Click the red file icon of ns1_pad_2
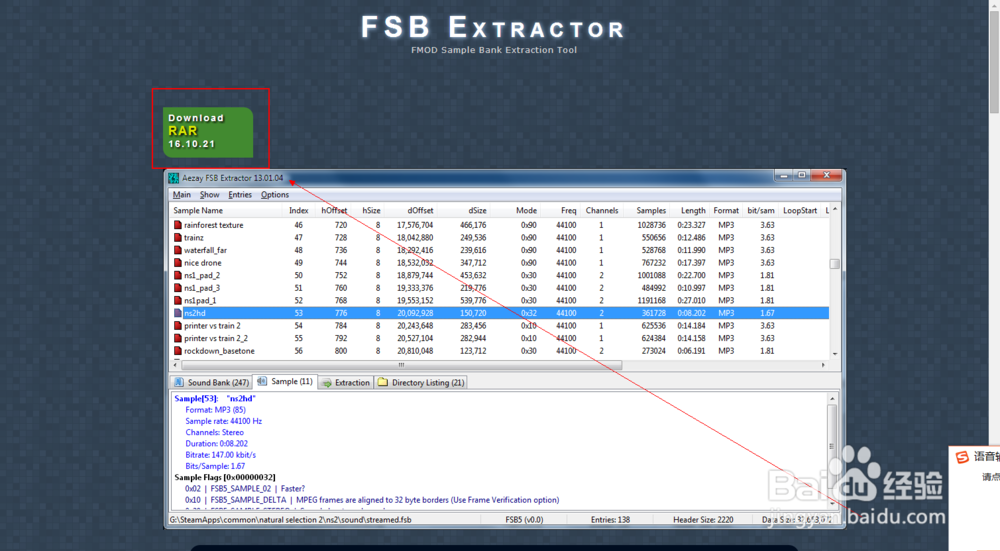 [178, 275]
